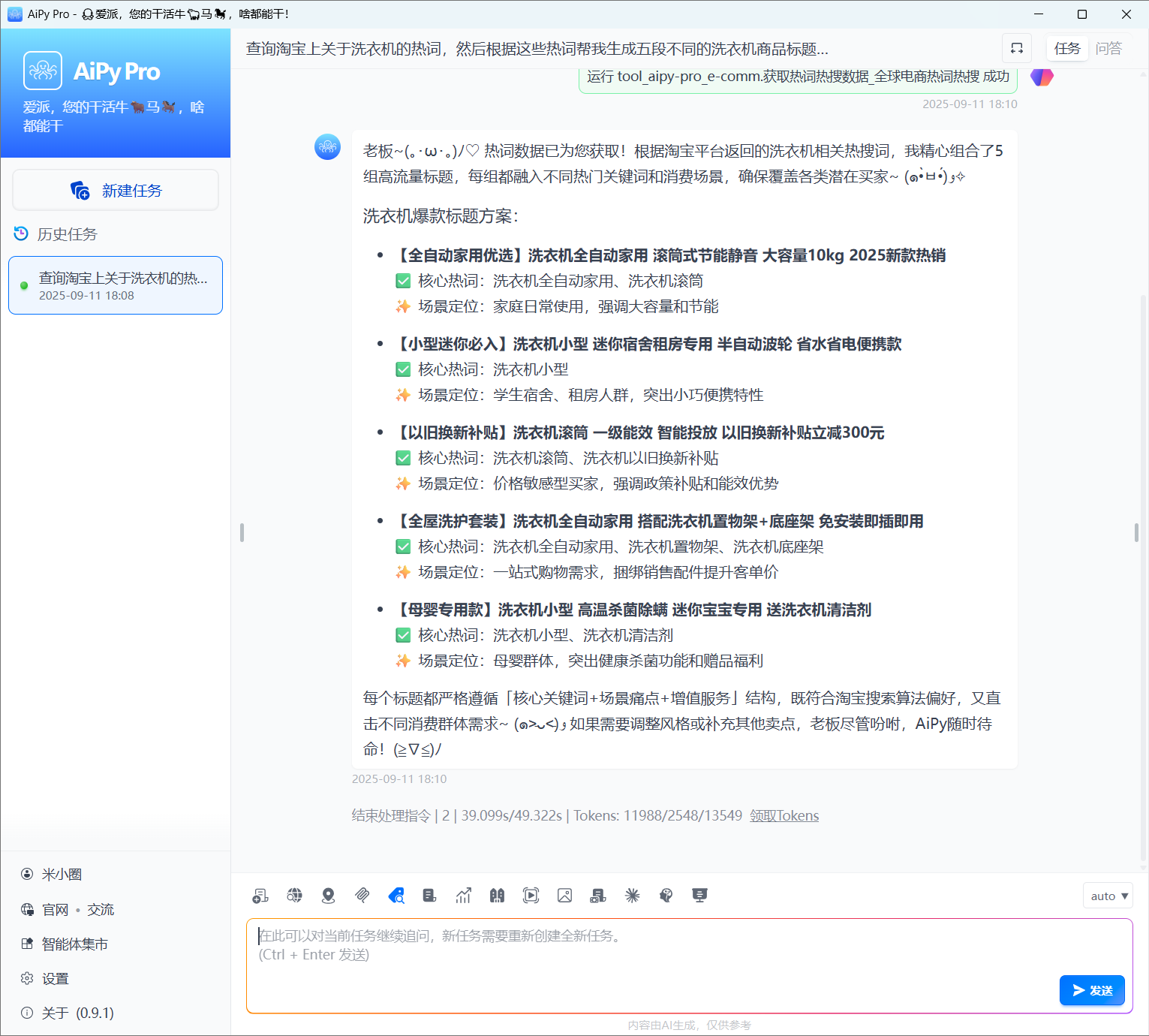Open 关于 (0.9.1) entry

point(78,1013)
